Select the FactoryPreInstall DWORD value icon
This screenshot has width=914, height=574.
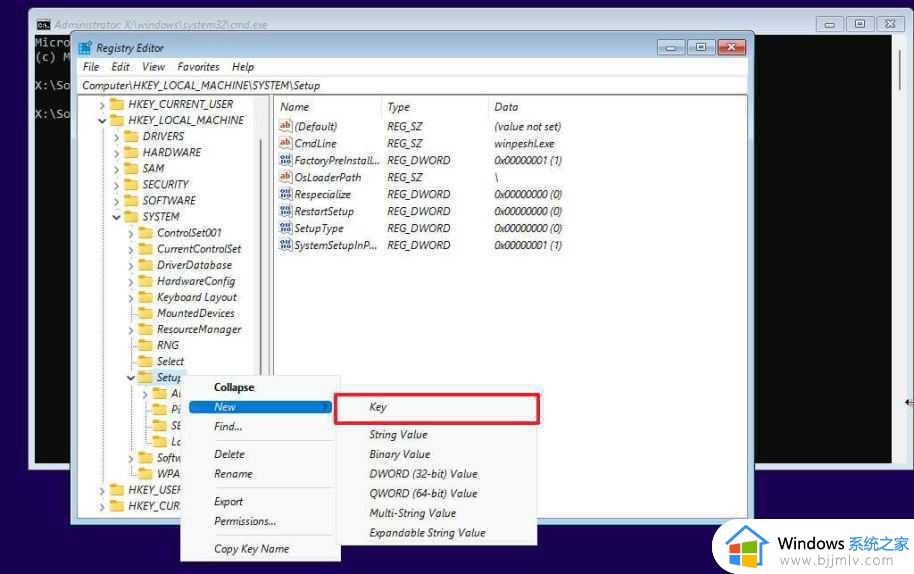[x=286, y=160]
